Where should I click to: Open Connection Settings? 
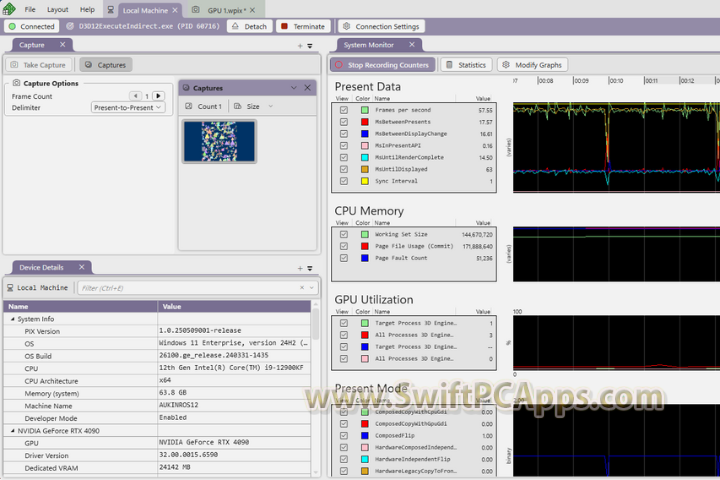coord(380,26)
